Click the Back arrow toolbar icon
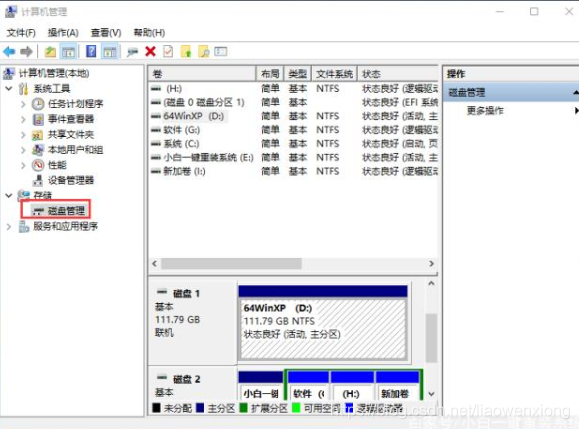Screen dimensions: 579x429 9,51
